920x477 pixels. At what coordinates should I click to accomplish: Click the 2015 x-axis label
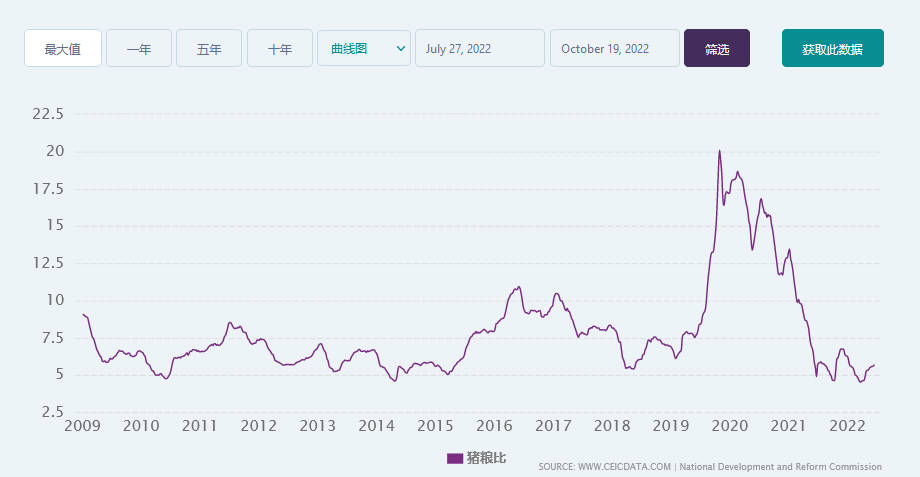click(x=435, y=426)
